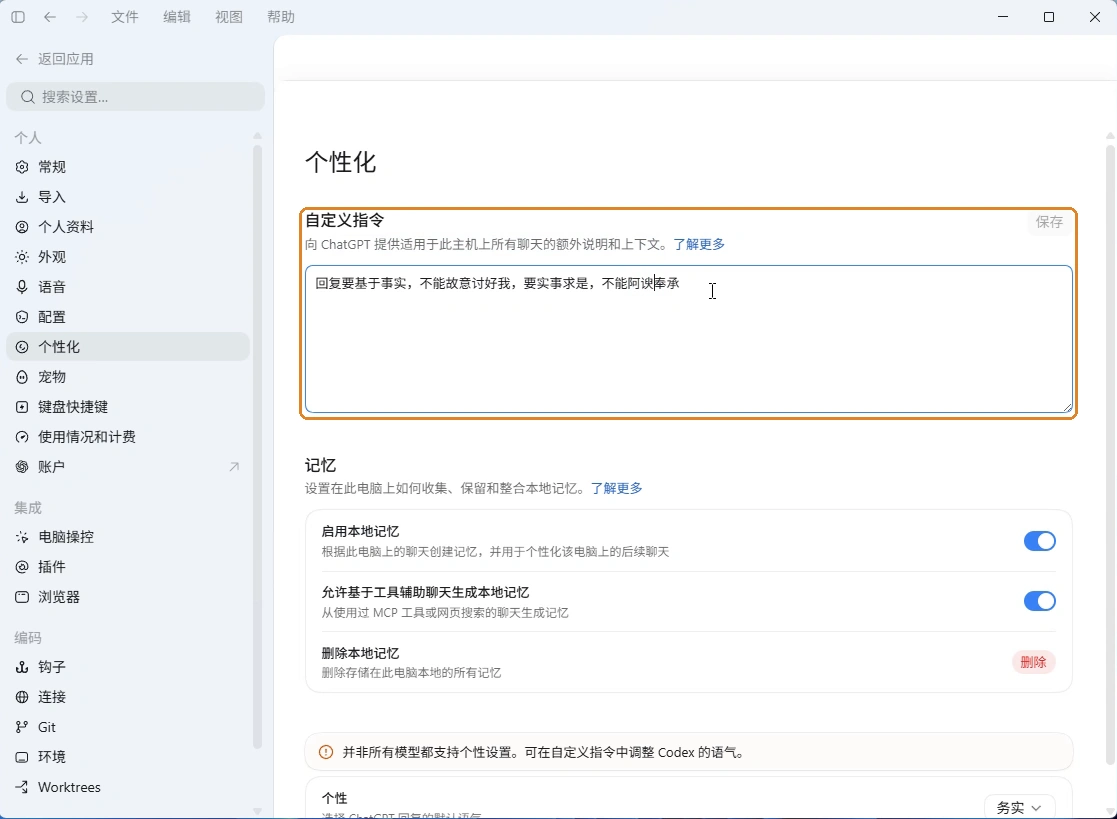Click the 使用情况和计费 gauge icon

point(22,437)
